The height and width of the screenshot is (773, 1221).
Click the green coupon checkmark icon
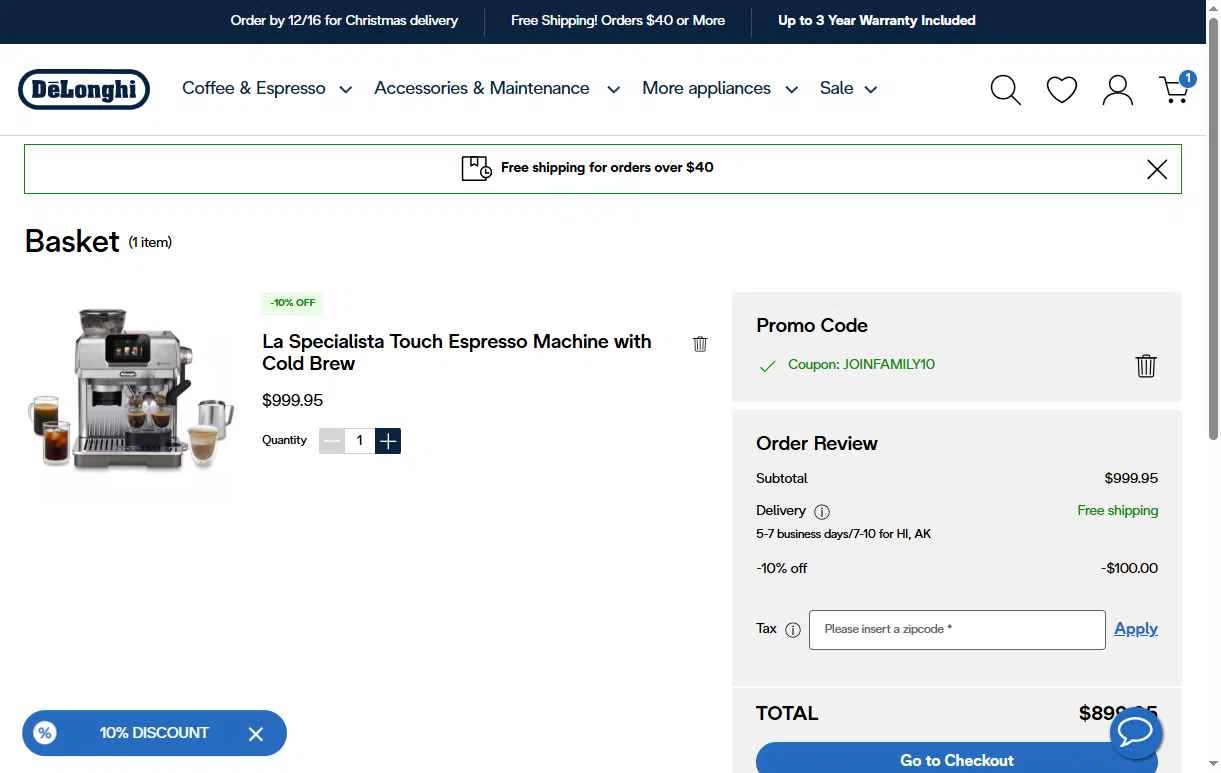(767, 367)
